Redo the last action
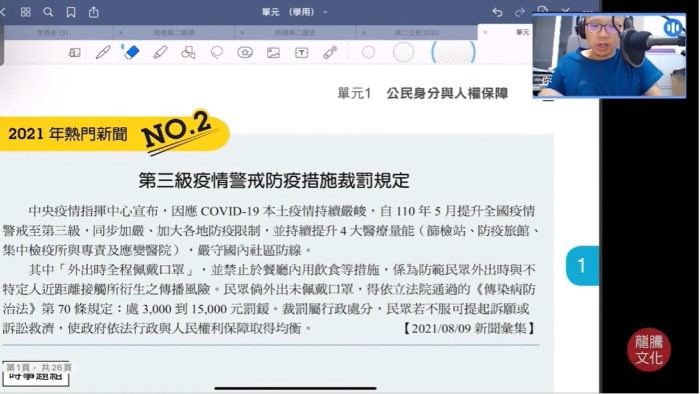The height and width of the screenshot is (394, 700). point(519,12)
